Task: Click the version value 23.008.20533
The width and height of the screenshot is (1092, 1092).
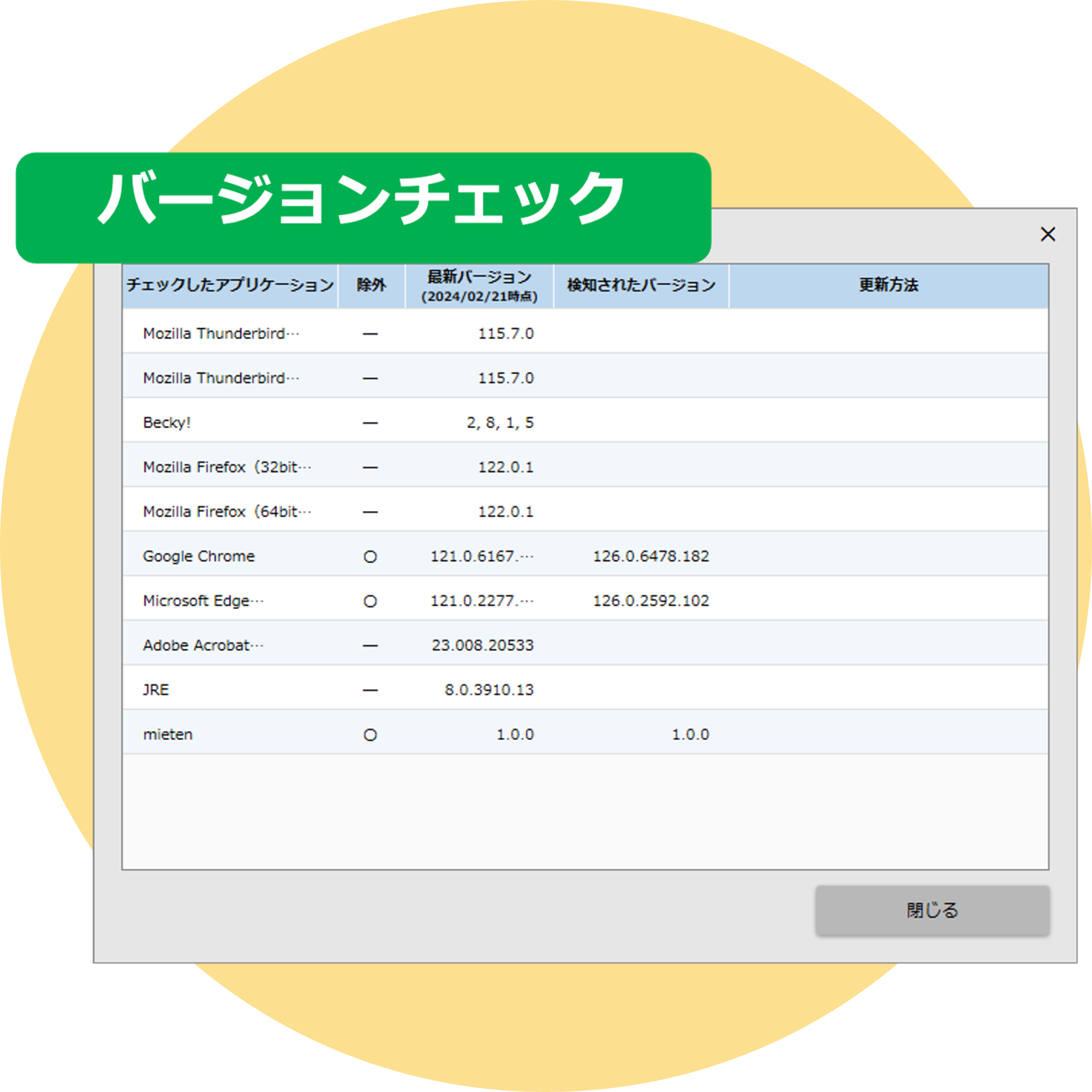Action: (482, 645)
